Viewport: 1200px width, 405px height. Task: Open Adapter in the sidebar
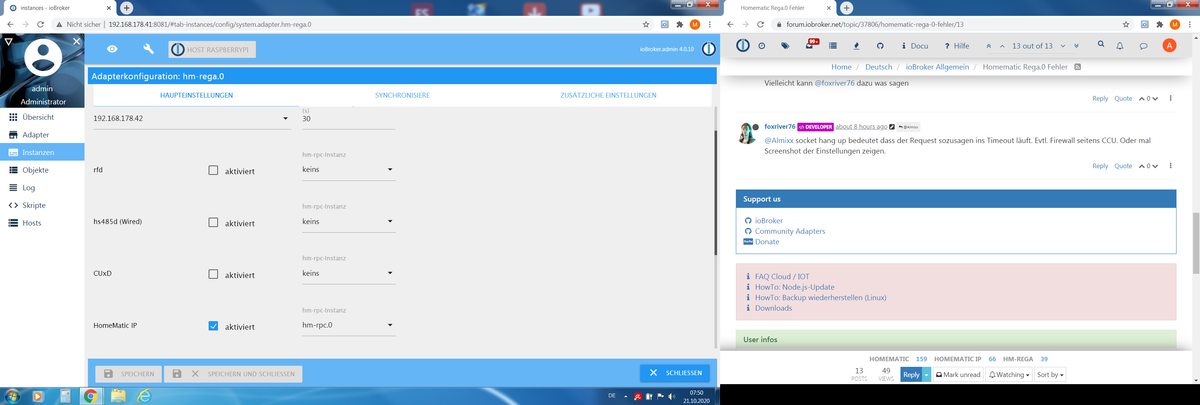tap(43, 134)
